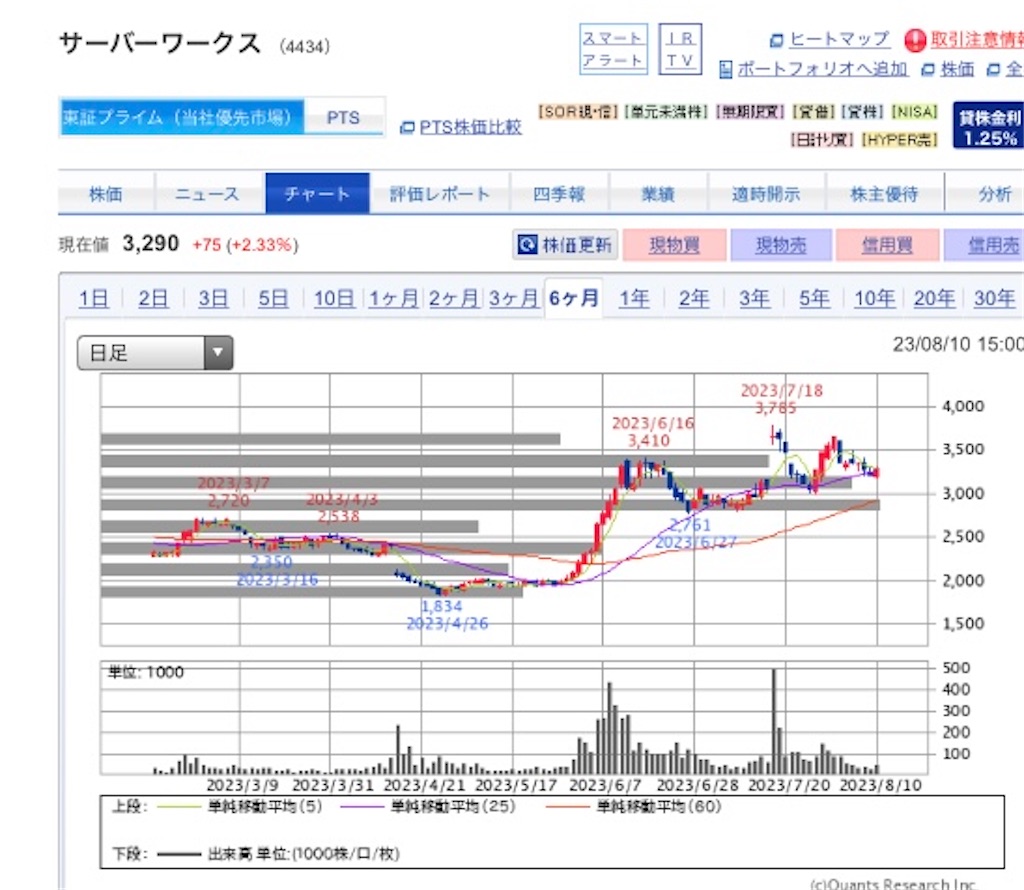The image size is (1024, 890).
Task: Open the 株価 tab
Action: coord(106,194)
